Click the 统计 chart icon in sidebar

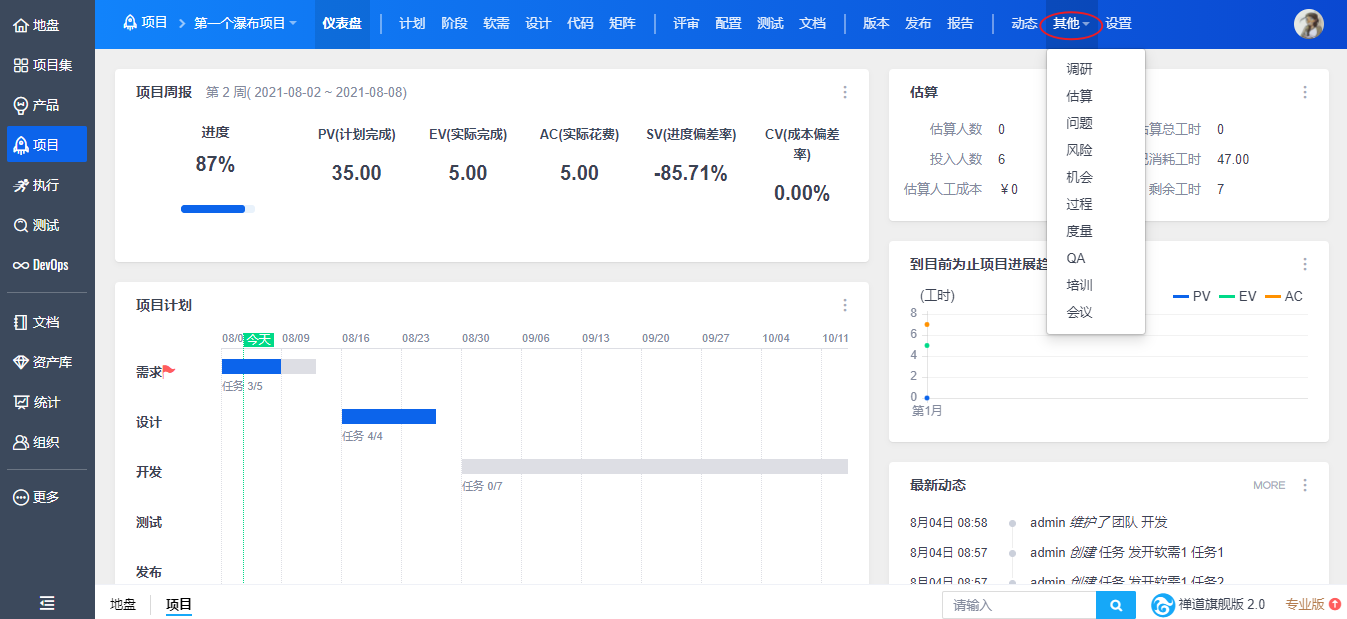[20, 402]
